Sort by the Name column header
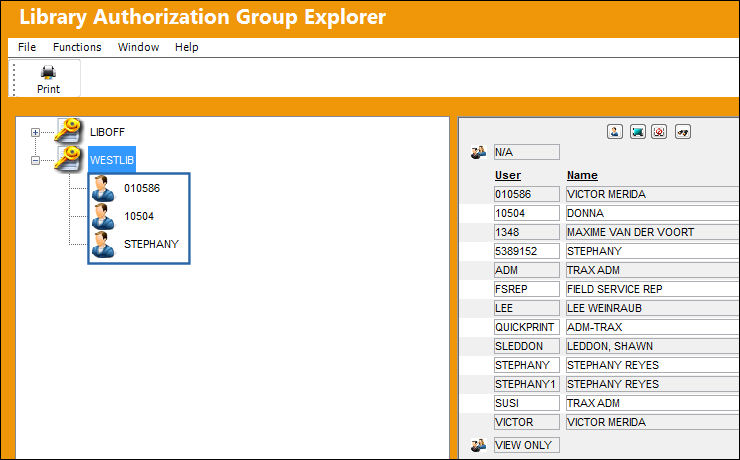Screen dimensions: 740x460 pos(582,175)
